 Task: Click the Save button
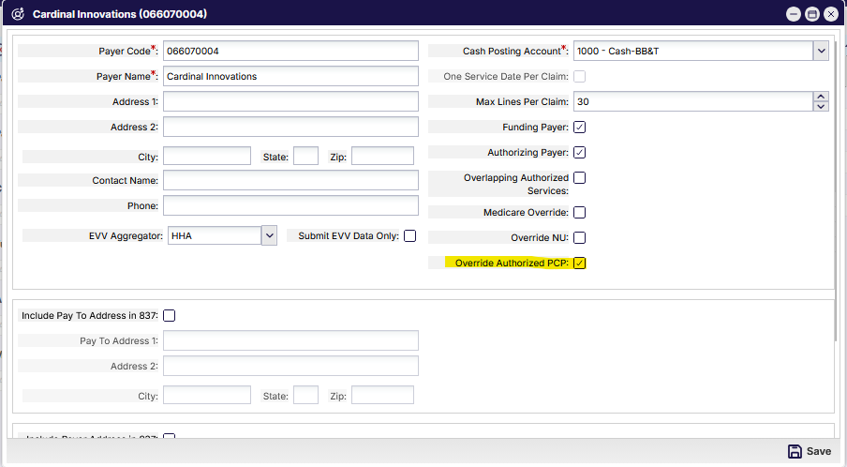tap(809, 451)
